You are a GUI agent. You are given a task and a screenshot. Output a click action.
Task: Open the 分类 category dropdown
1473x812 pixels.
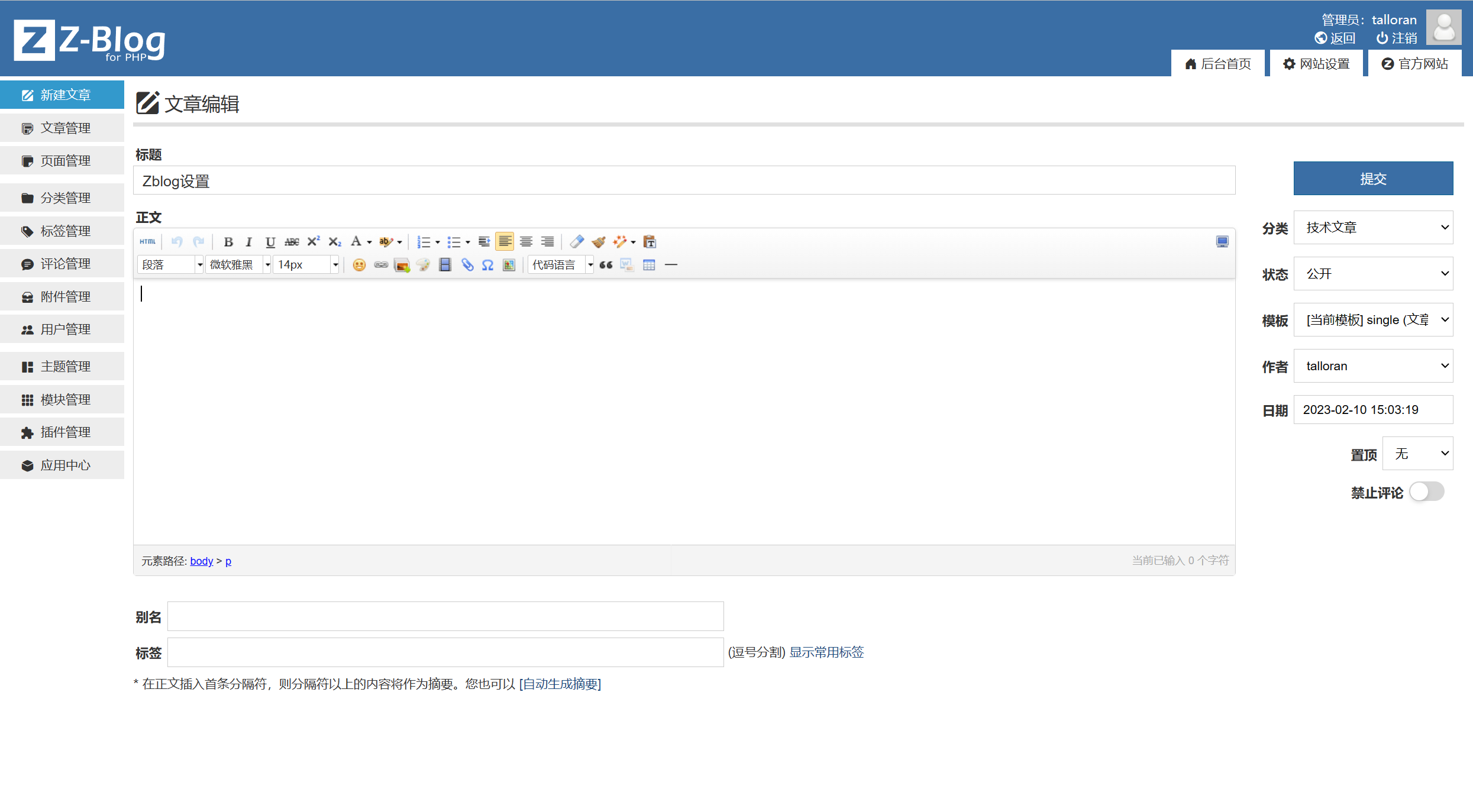[x=1373, y=228]
